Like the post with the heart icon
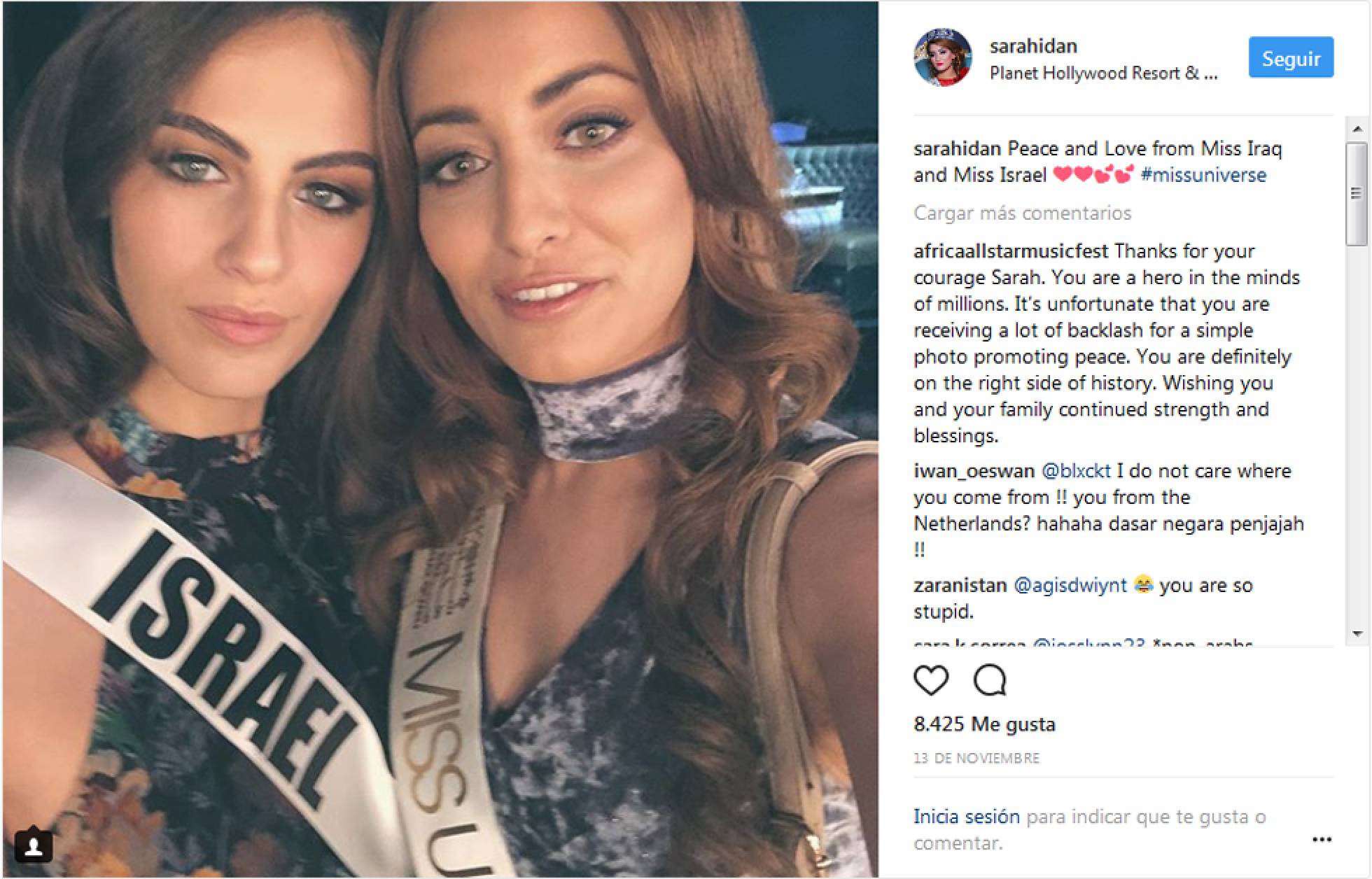 coord(931,680)
